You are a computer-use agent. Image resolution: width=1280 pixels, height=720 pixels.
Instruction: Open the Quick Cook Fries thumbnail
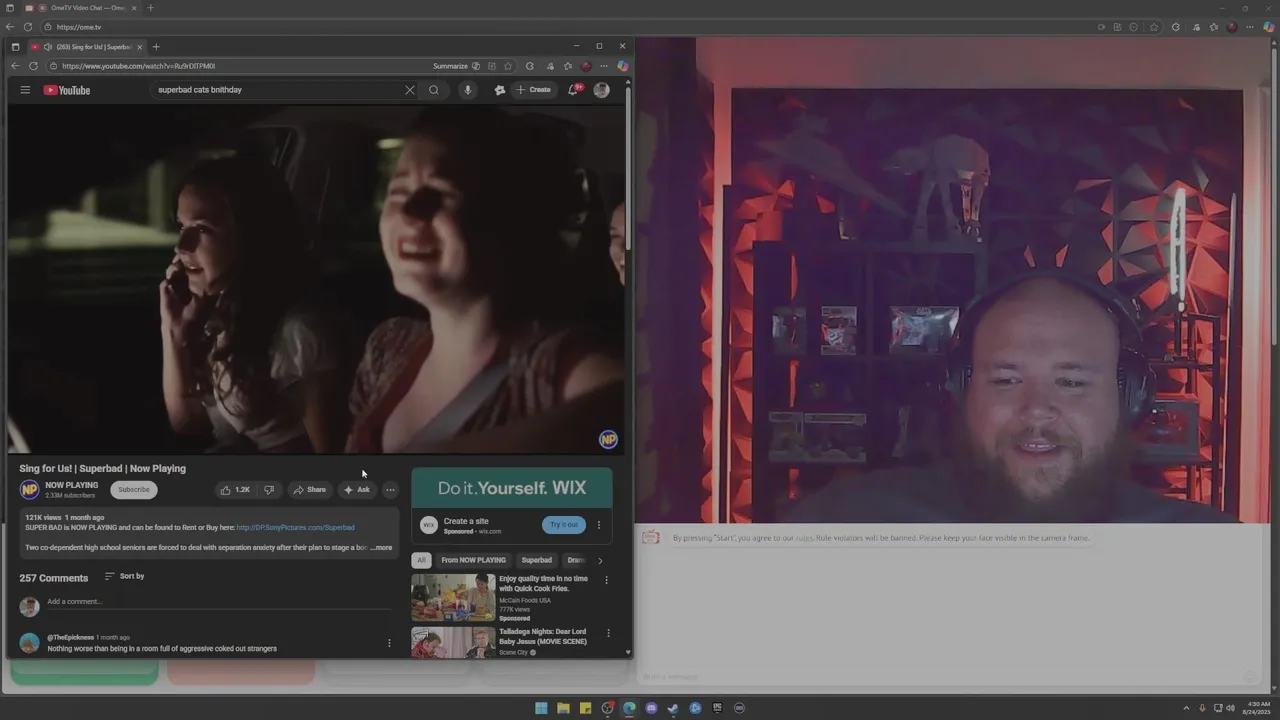tap(453, 598)
